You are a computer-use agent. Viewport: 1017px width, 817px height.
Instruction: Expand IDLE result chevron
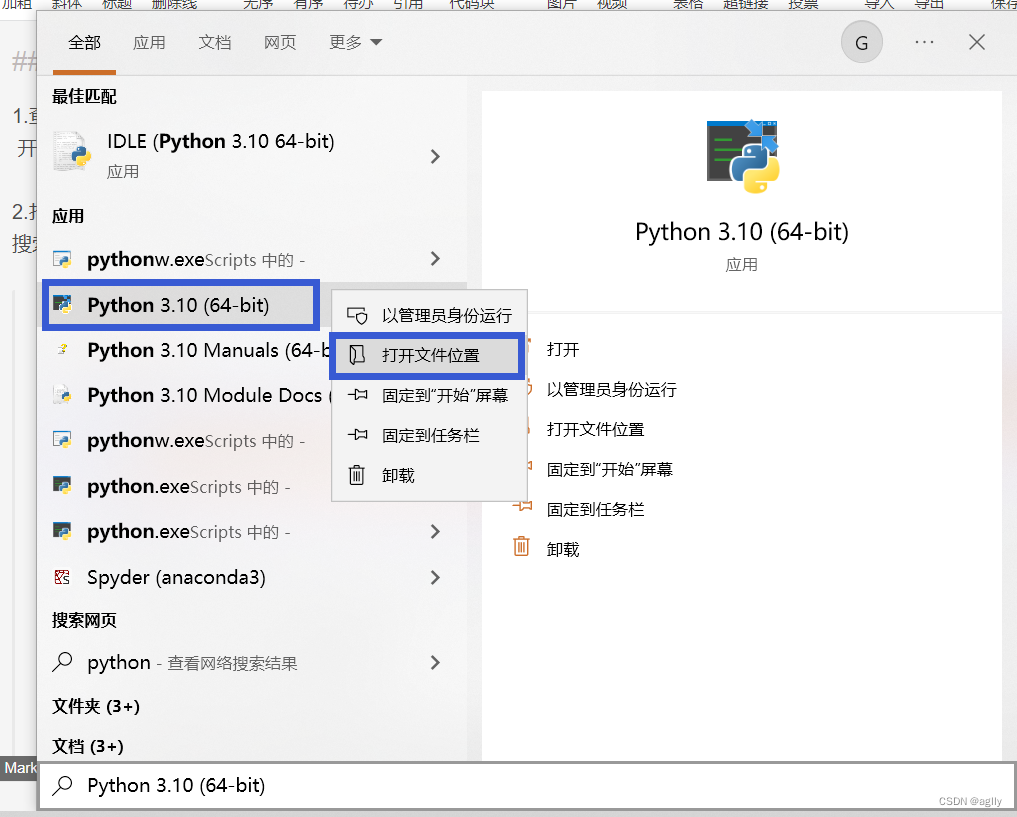pos(435,156)
